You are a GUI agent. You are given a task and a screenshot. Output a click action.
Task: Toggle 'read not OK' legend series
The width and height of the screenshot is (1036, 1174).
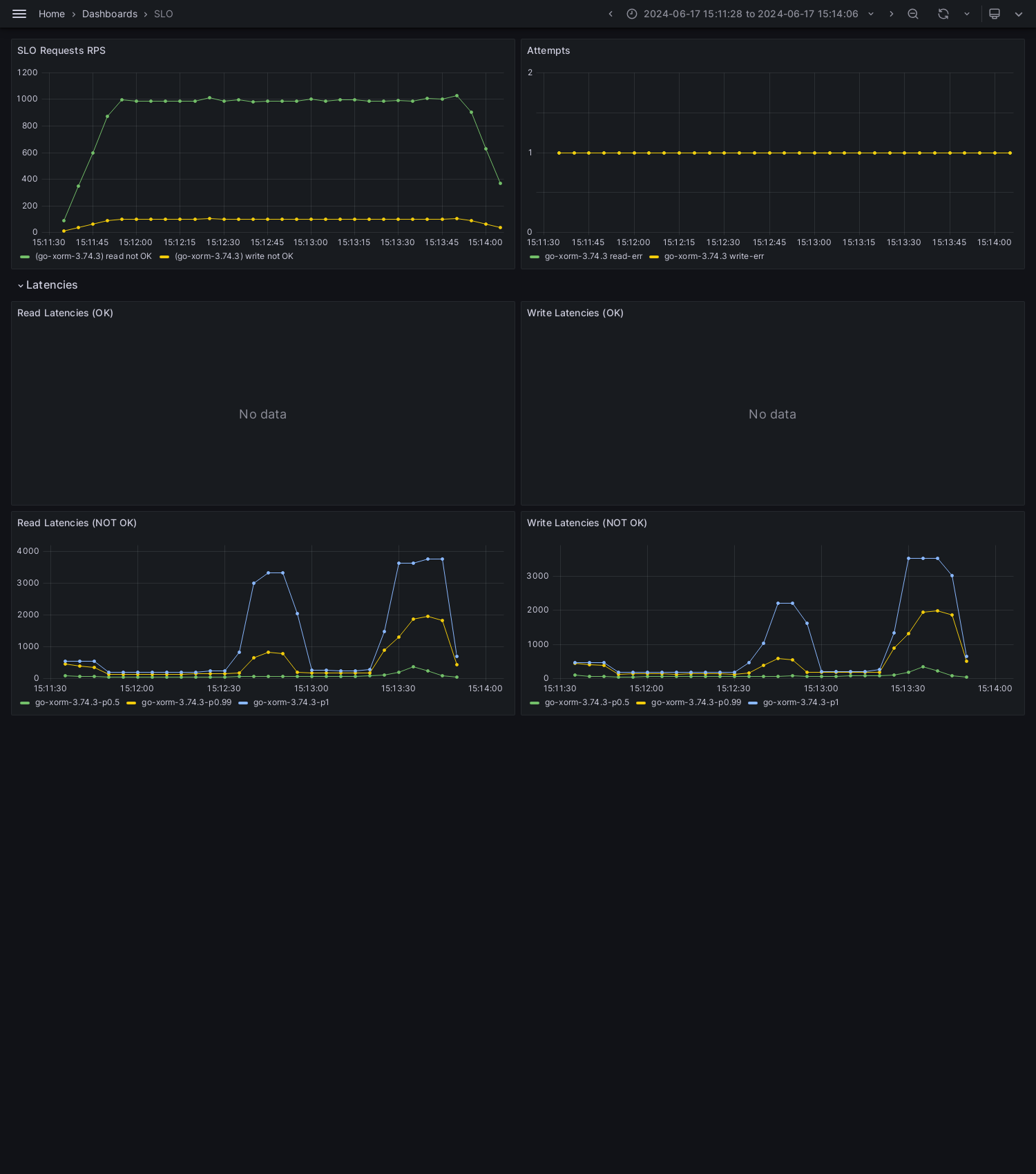pyautogui.click(x=93, y=256)
